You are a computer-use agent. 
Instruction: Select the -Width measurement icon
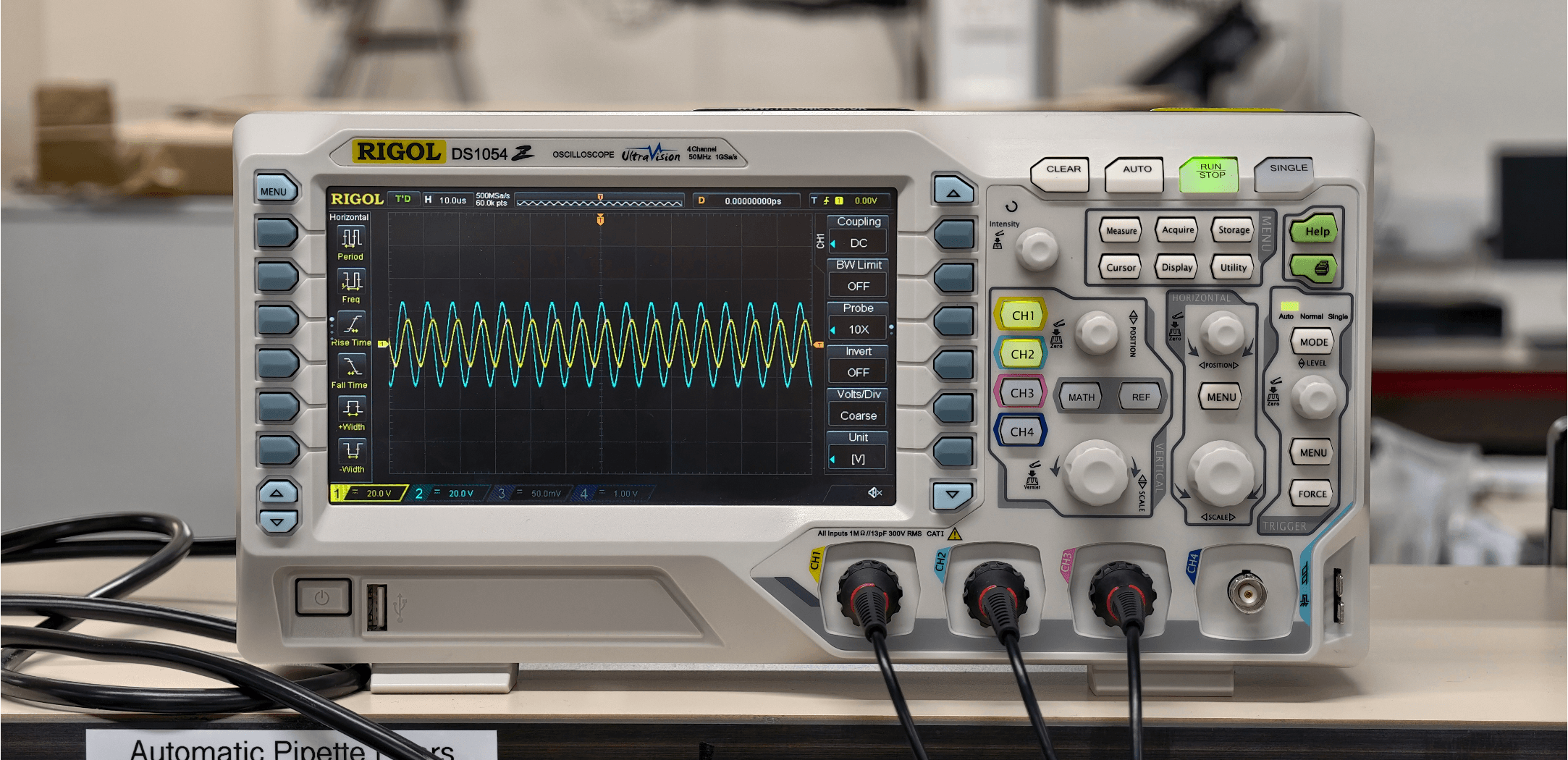[352, 450]
